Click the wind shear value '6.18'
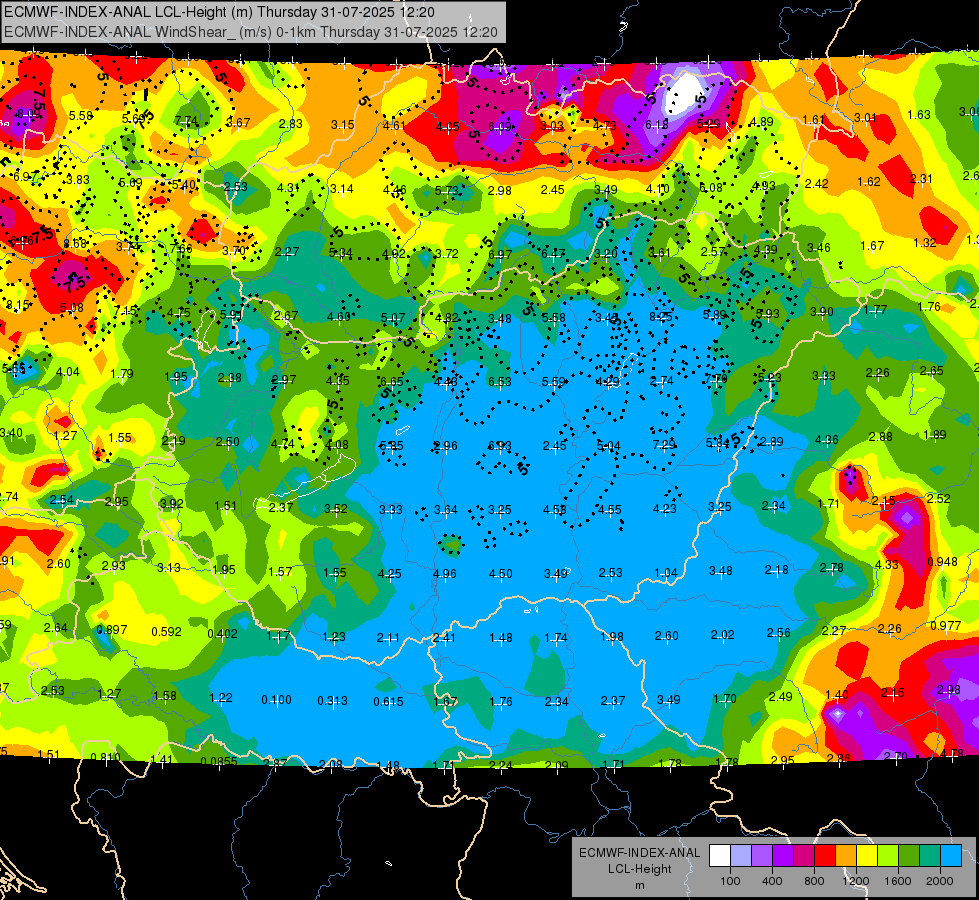The image size is (979, 900). click(x=657, y=125)
